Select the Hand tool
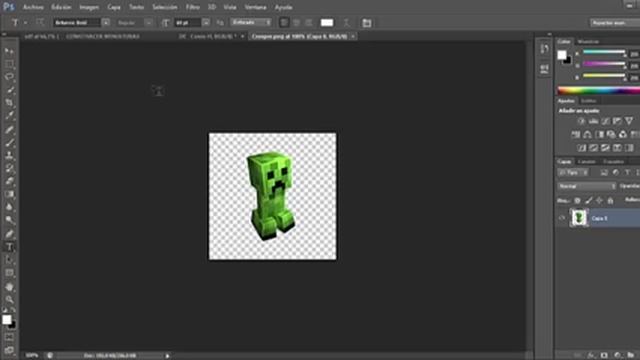 [x=9, y=287]
